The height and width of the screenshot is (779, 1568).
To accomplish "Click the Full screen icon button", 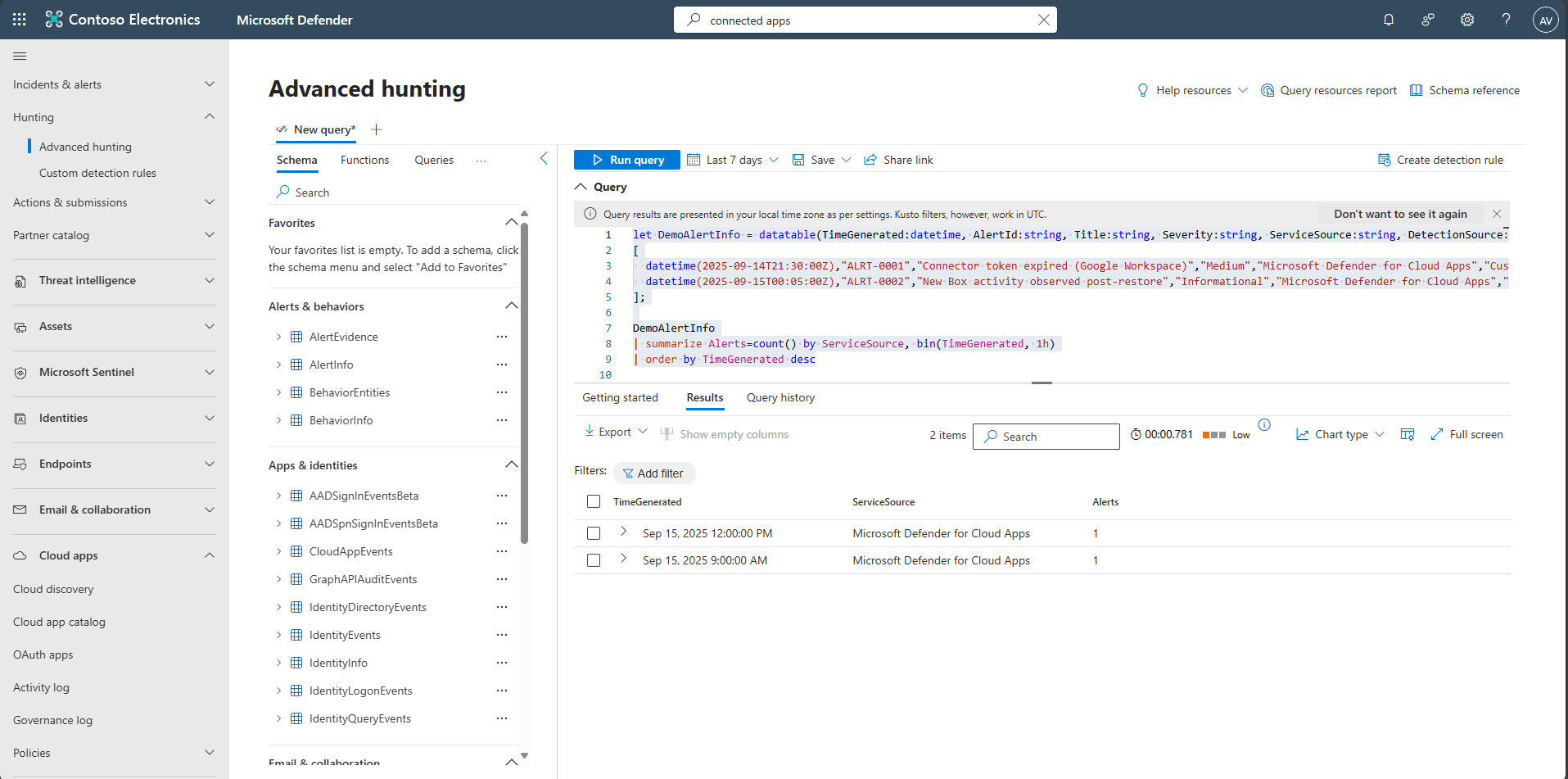I will point(1466,434).
